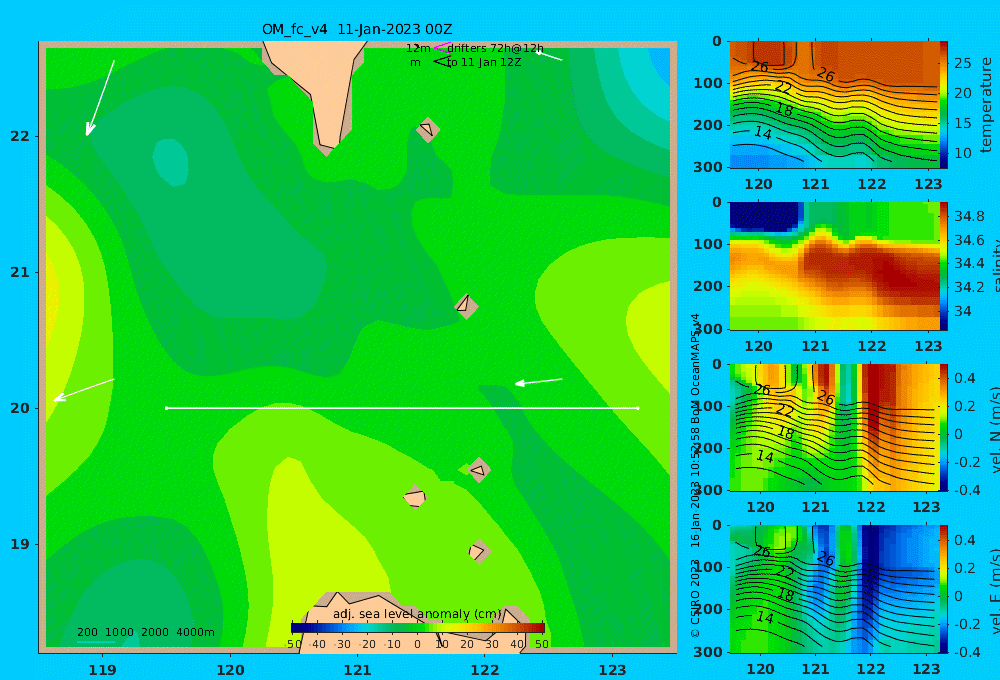This screenshot has width=1000, height=680.
Task: Click the '18' isotherm label in temperature panel
Action: [784, 110]
